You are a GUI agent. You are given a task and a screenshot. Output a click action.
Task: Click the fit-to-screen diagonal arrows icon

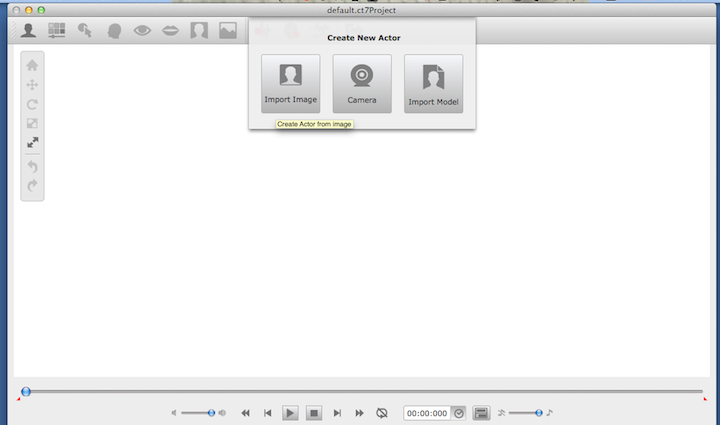tap(32, 142)
